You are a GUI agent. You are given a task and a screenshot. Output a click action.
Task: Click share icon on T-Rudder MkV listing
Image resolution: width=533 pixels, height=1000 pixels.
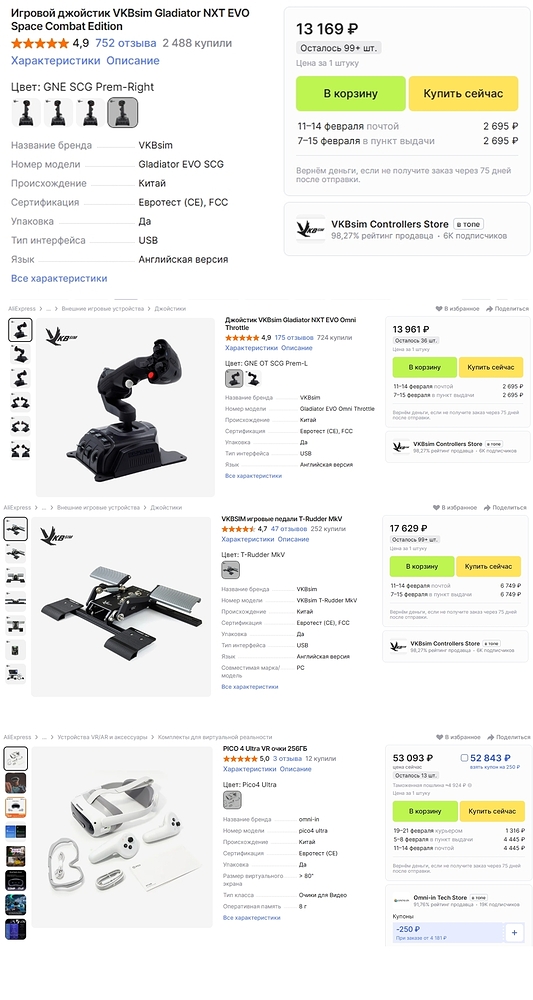487,508
